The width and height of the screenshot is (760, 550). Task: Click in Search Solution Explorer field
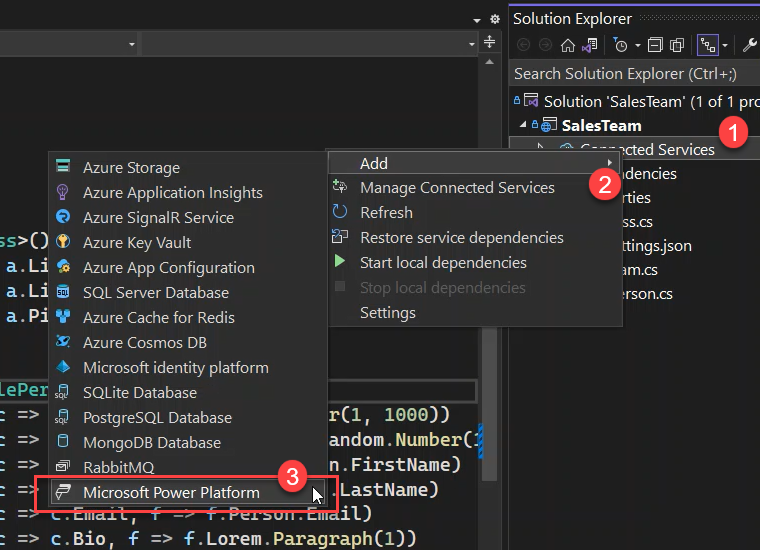tap(634, 74)
